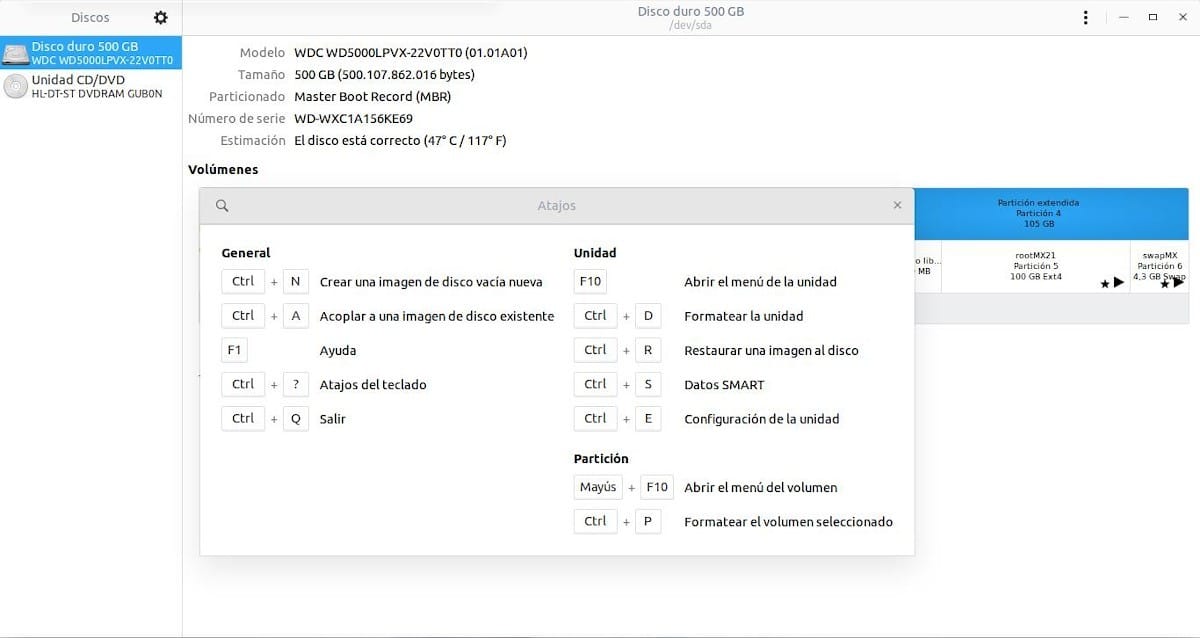This screenshot has width=1200, height=638.
Task: Open the gear menu beside Discos
Action: (x=161, y=17)
